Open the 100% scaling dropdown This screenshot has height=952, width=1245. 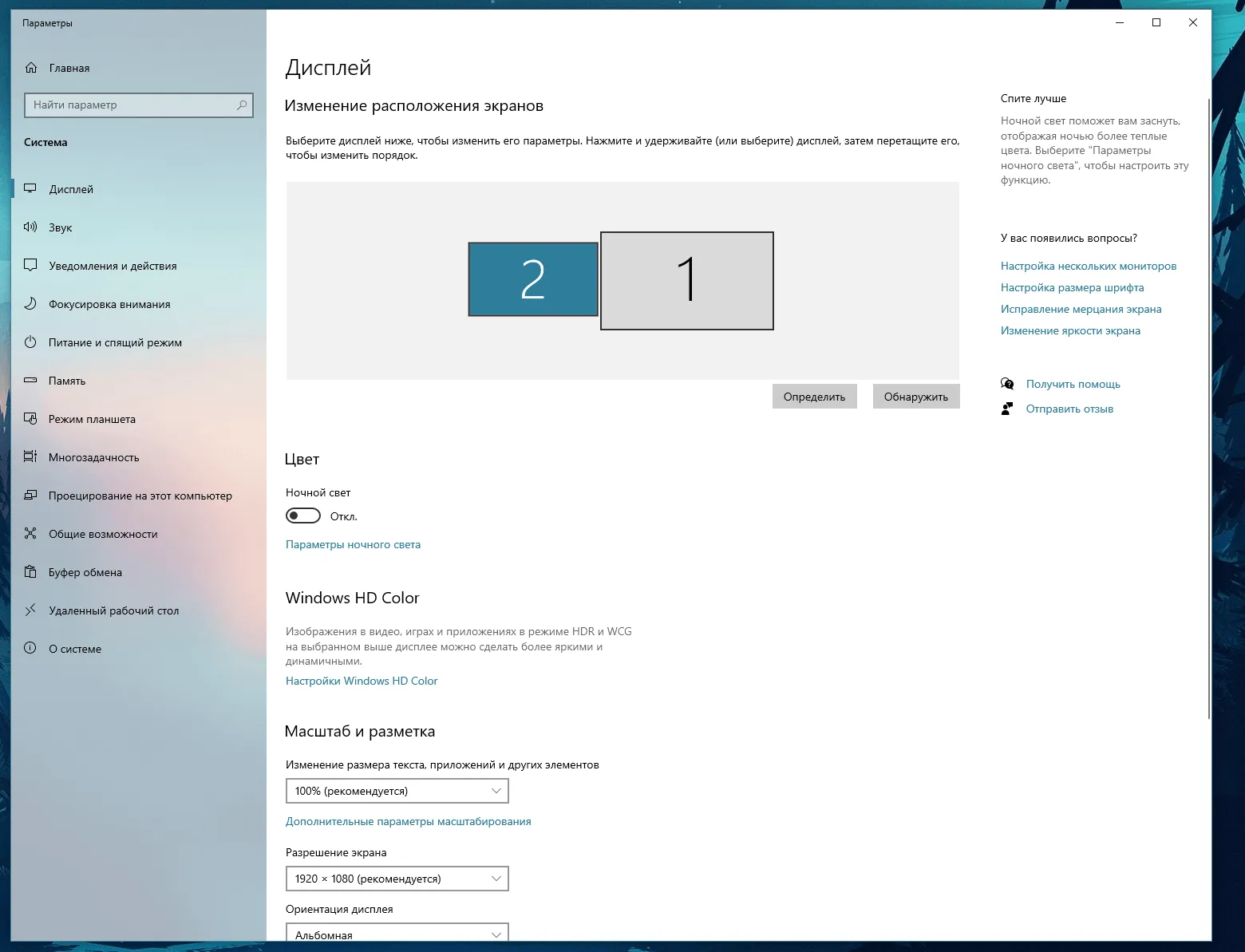tap(397, 791)
